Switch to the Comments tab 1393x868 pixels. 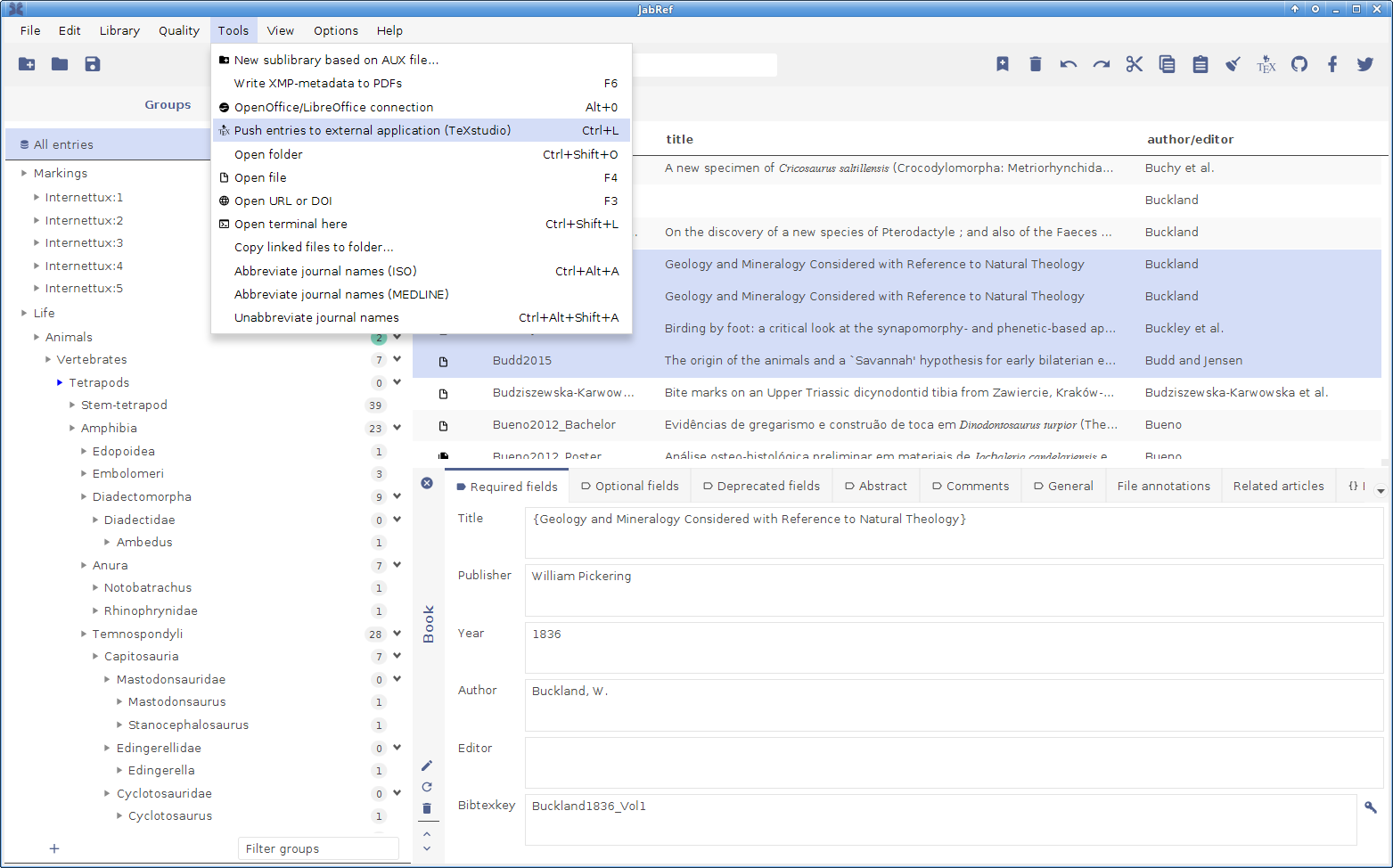point(971,486)
